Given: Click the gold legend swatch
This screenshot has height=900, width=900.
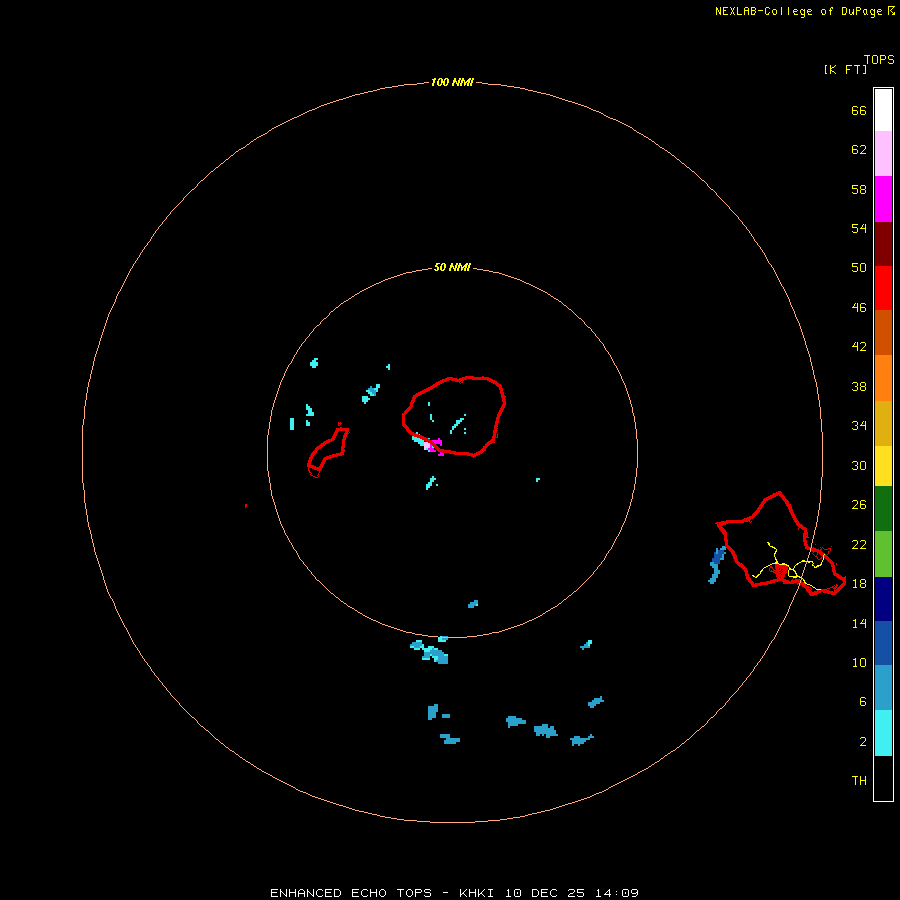Looking at the screenshot, I should click(x=883, y=423).
